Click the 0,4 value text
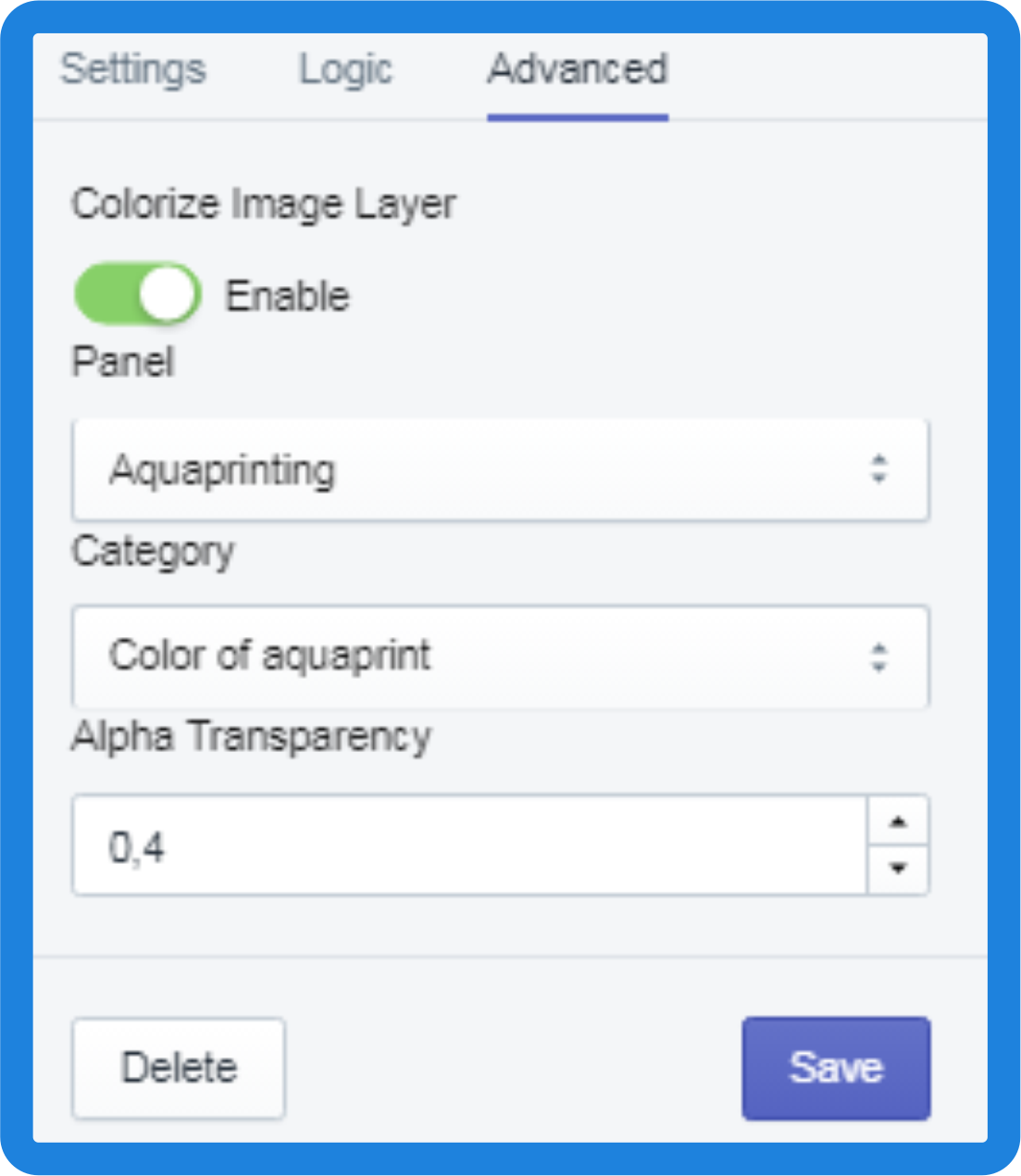The width and height of the screenshot is (1021, 1176). pyautogui.click(x=137, y=847)
